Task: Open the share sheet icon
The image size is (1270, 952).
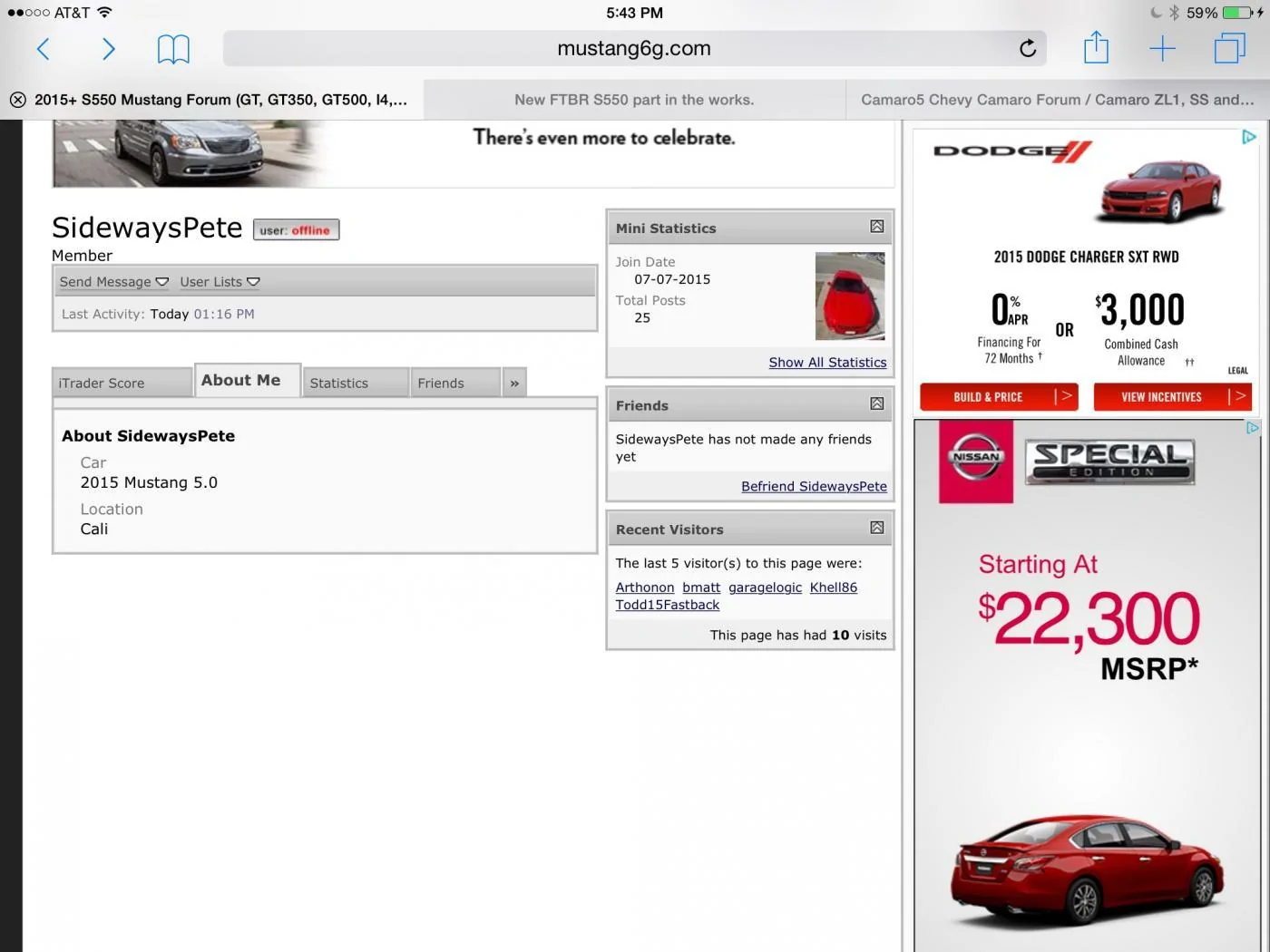Action: coord(1096,47)
